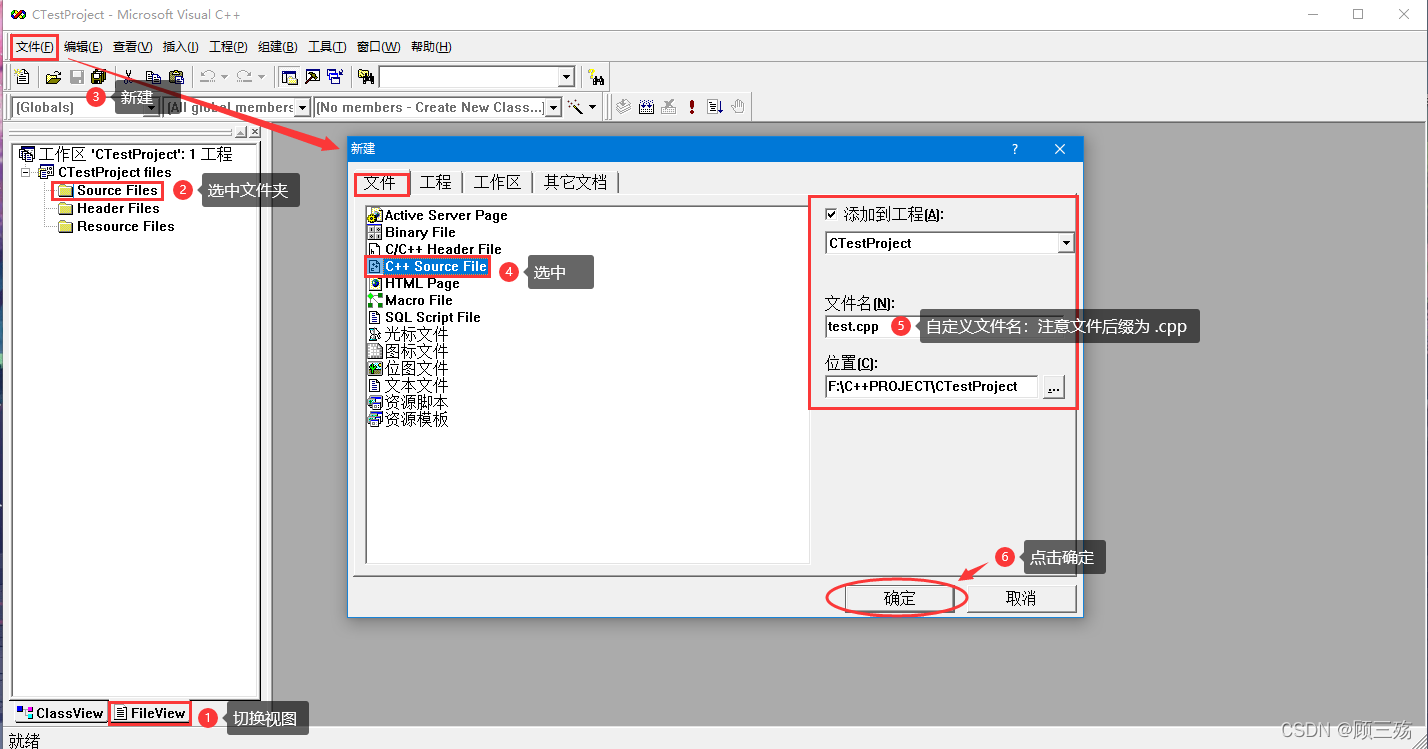Switch to the 工程 tab in the dialog
Screen dimensions: 1428x749
[436, 181]
